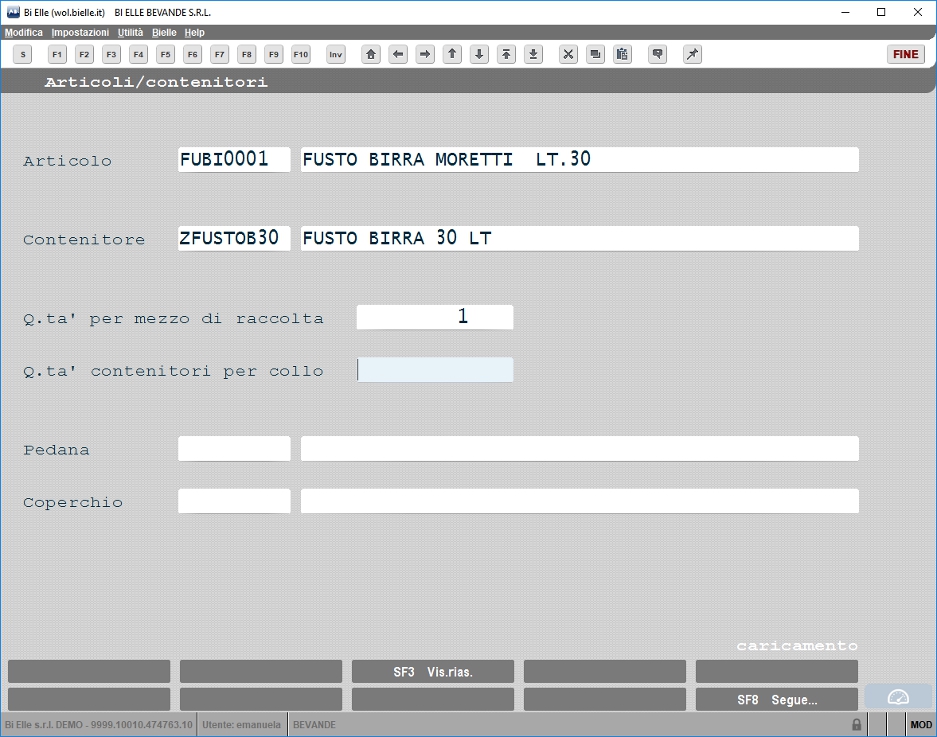Focus the Q.ta' per mezzo di raccolta field

(x=435, y=317)
